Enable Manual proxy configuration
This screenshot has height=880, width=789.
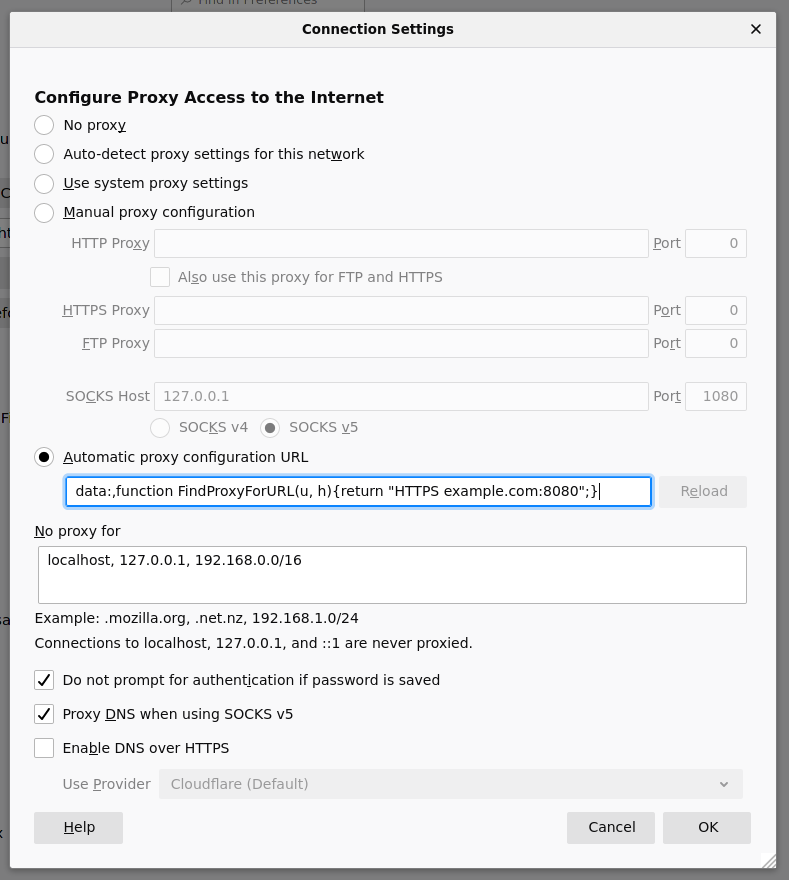(x=44, y=212)
